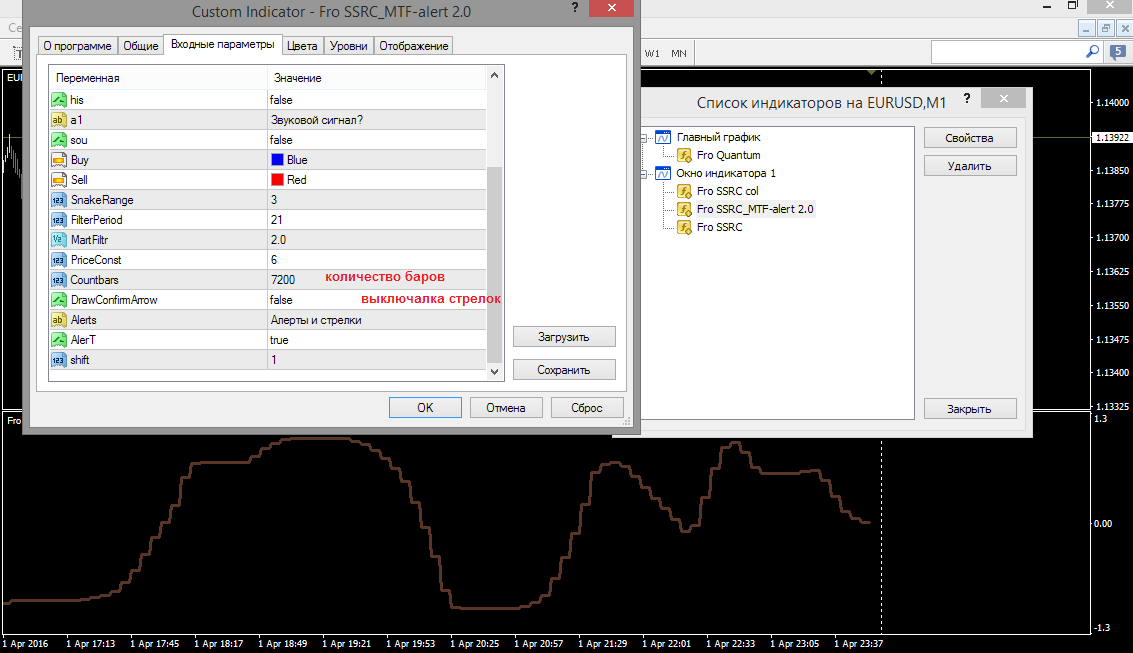Click the Red color swatch for Sell
This screenshot has height=653, width=1133.
tap(277, 180)
